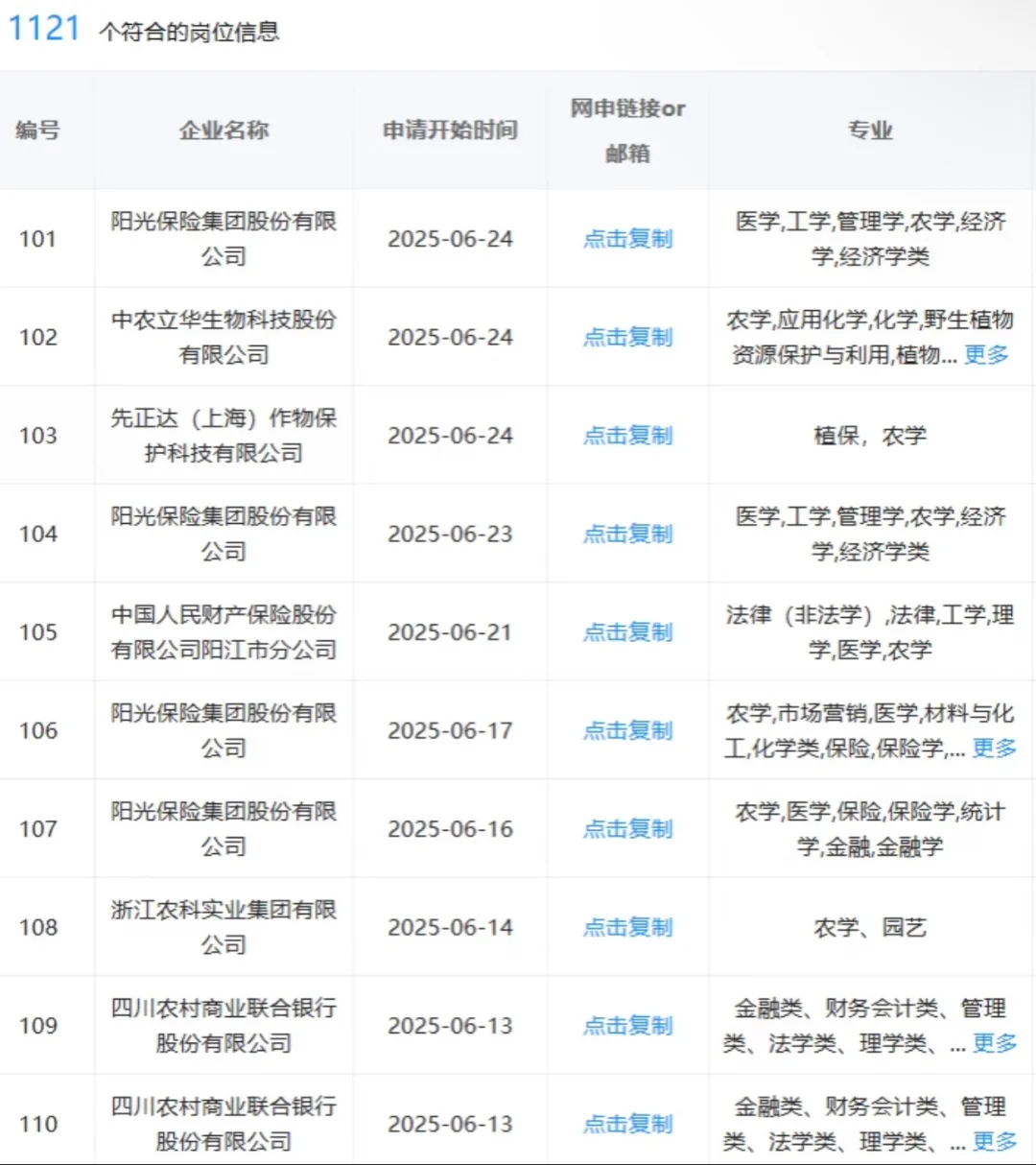Image resolution: width=1036 pixels, height=1165 pixels.
Task: Click date 2025-06-16
Action: (x=450, y=829)
